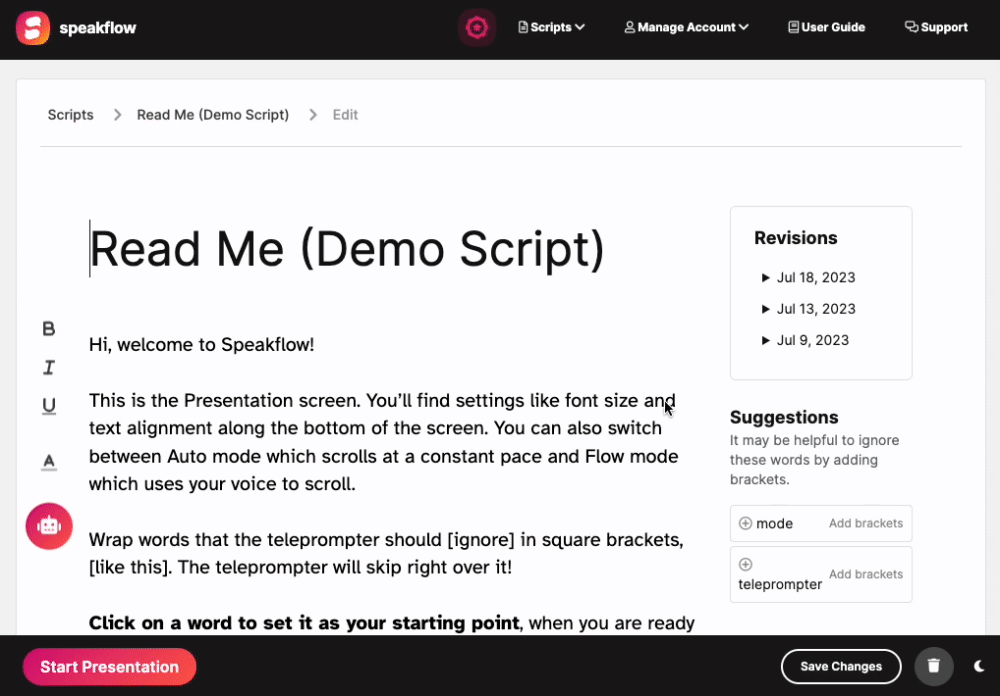This screenshot has height=696, width=1000.
Task: Expand the Jul 9, 2023 revision
Action: [805, 340]
